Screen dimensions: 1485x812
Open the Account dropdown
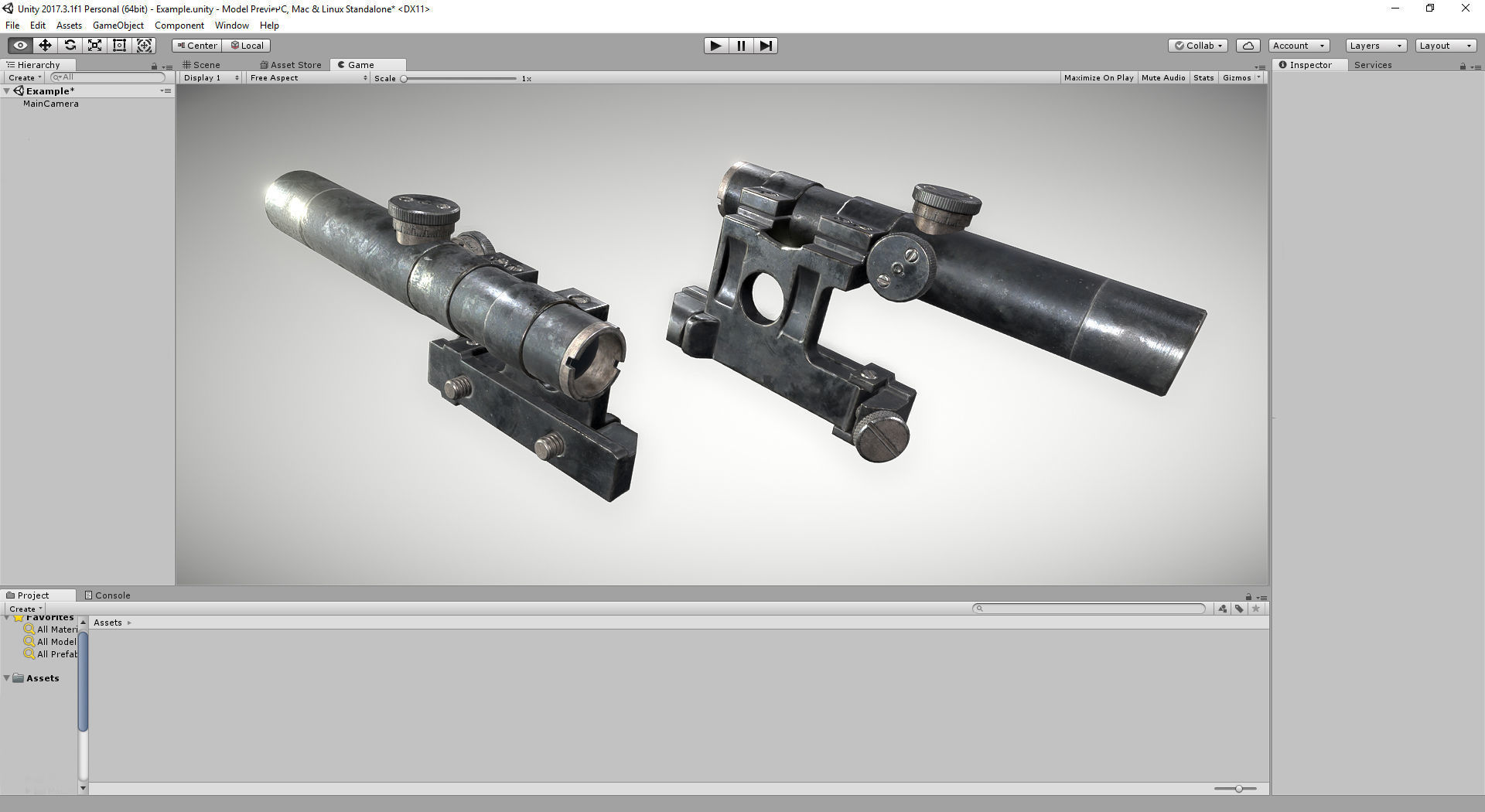[1299, 46]
